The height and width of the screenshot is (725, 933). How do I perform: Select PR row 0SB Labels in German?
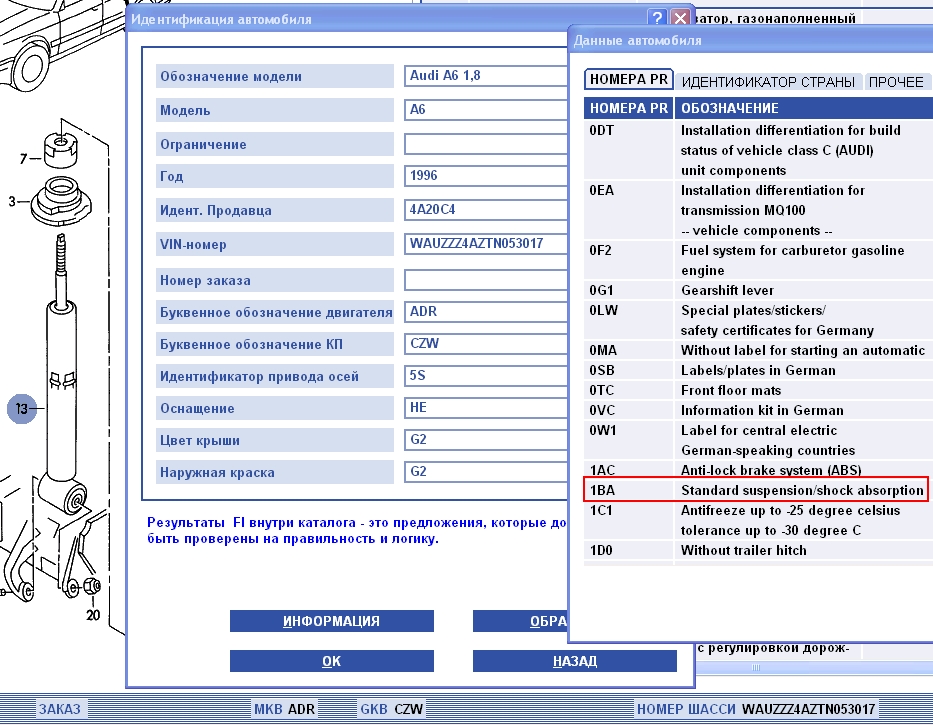(x=758, y=370)
